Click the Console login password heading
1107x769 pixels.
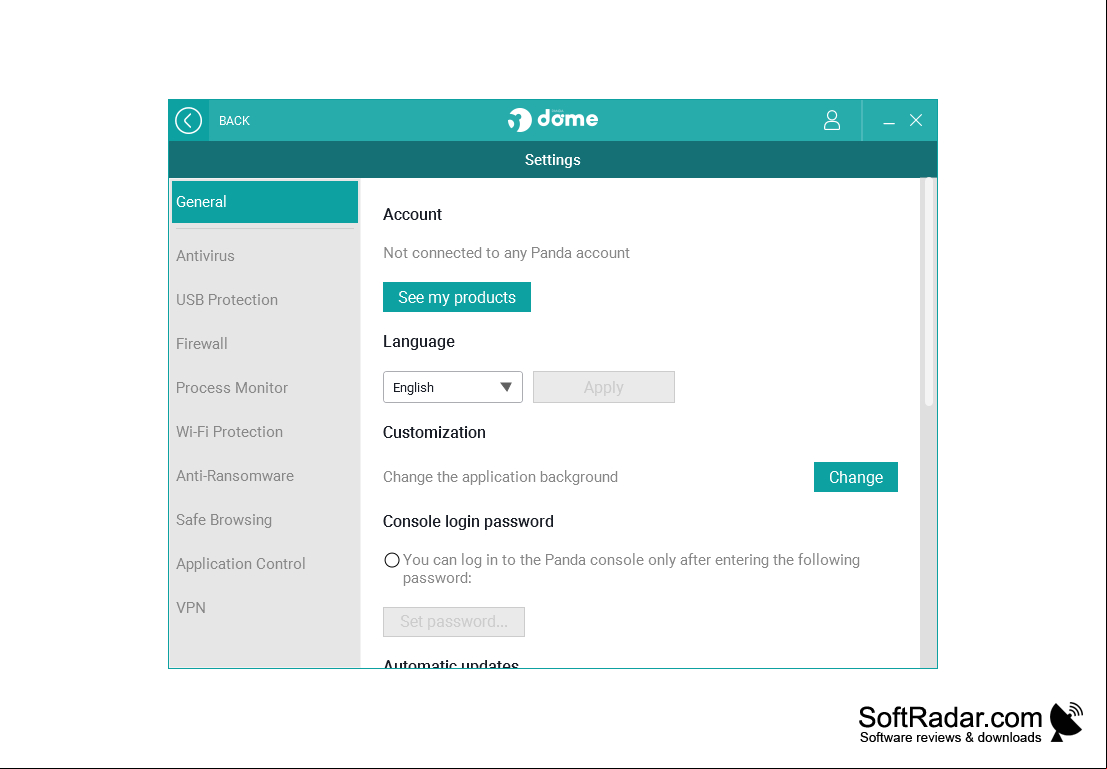468,522
